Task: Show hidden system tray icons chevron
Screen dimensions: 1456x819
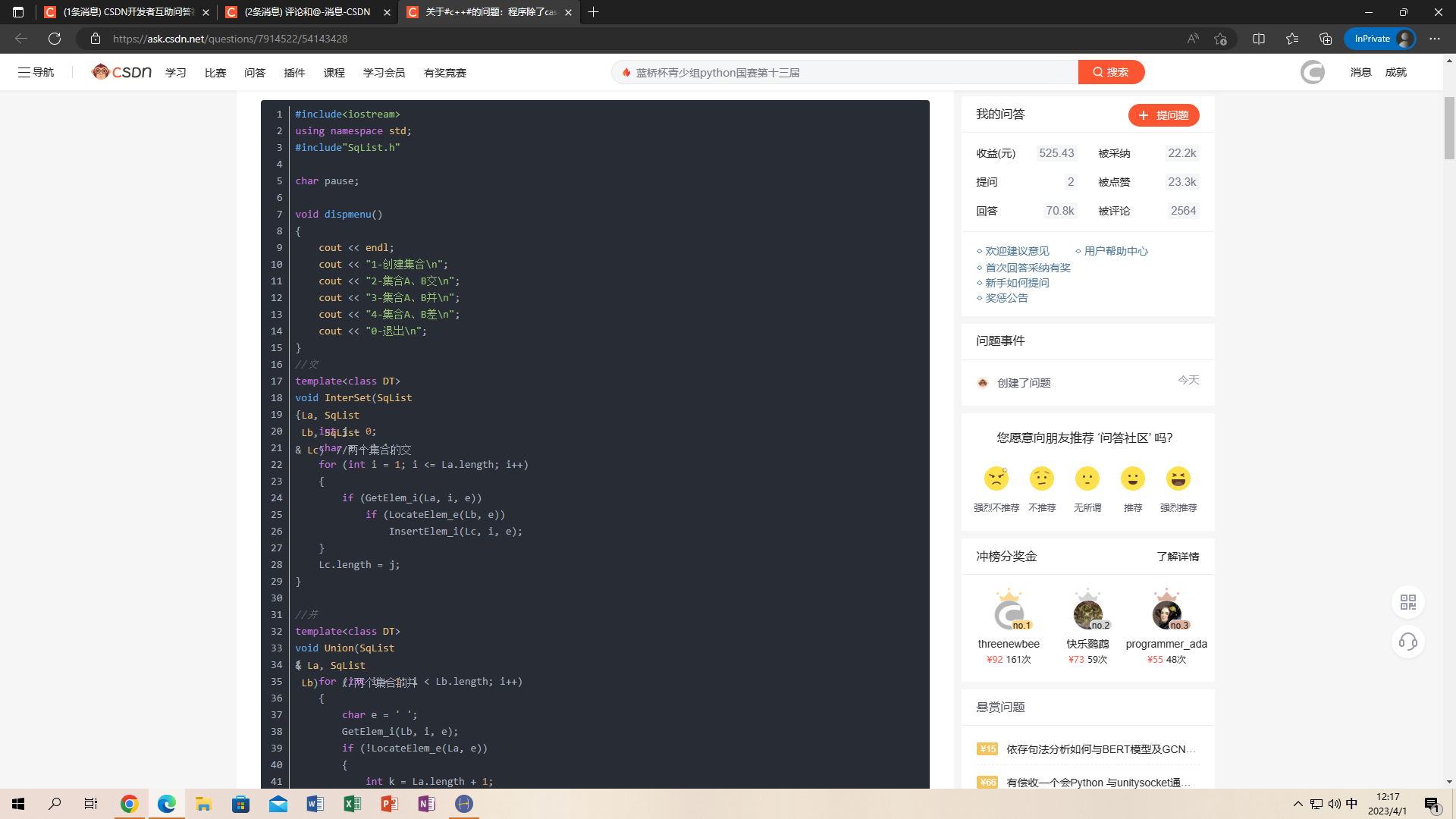Action: point(1298,804)
